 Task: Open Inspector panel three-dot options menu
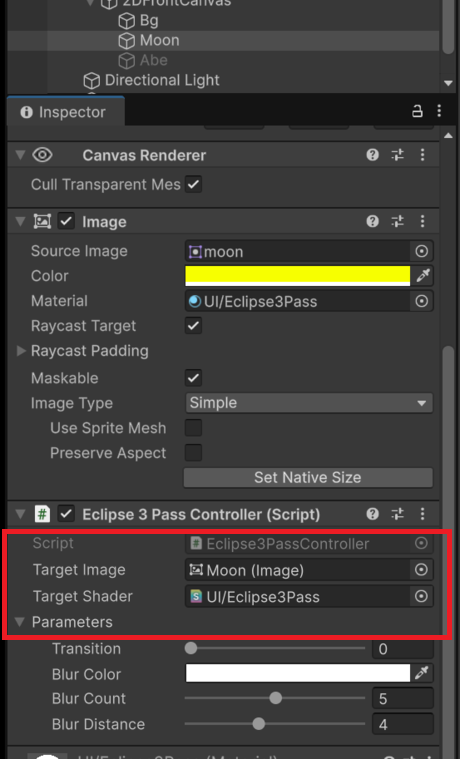[x=439, y=111]
